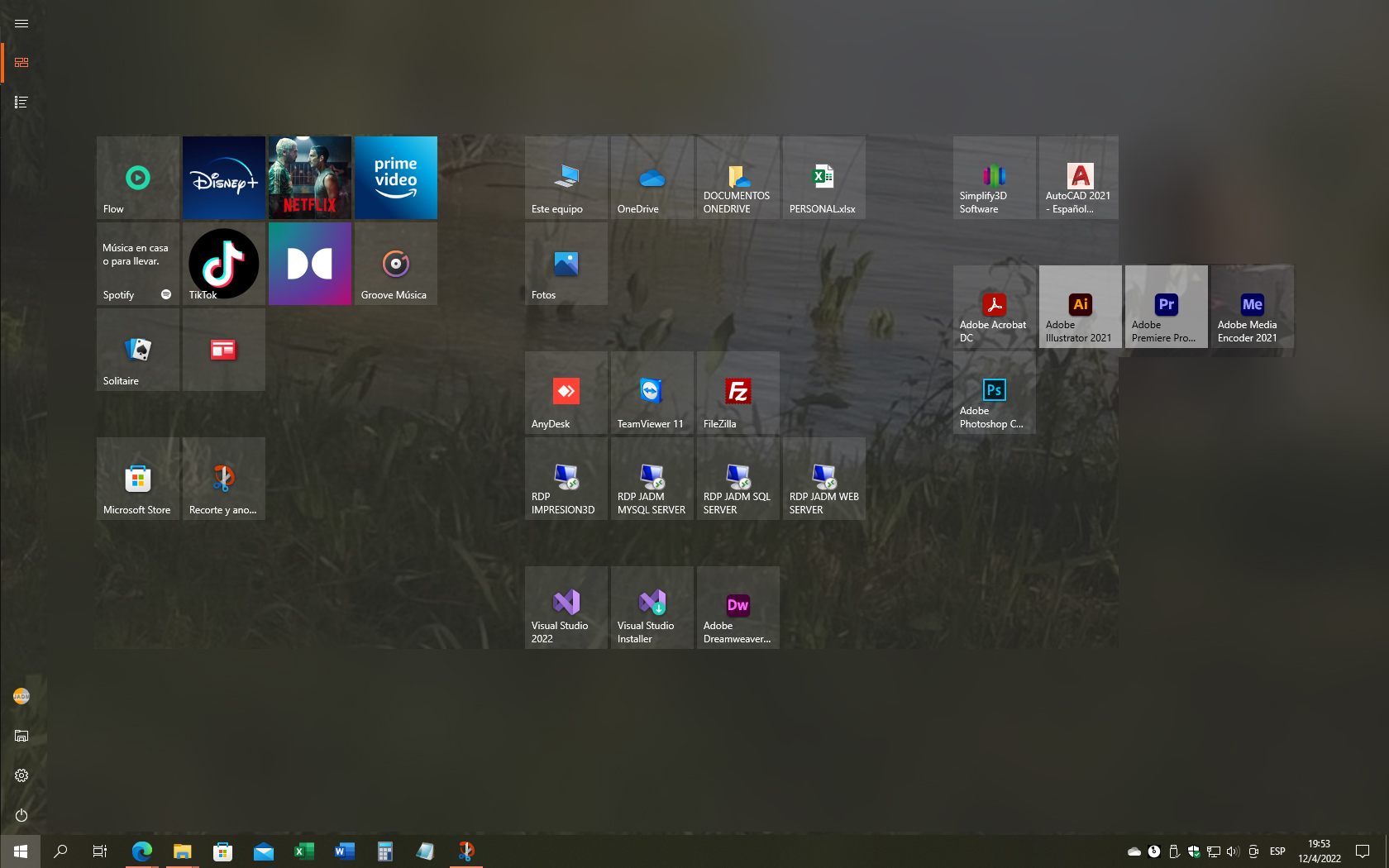Launch FileZilla from start tiles
The width and height of the screenshot is (1389, 868).
(737, 393)
